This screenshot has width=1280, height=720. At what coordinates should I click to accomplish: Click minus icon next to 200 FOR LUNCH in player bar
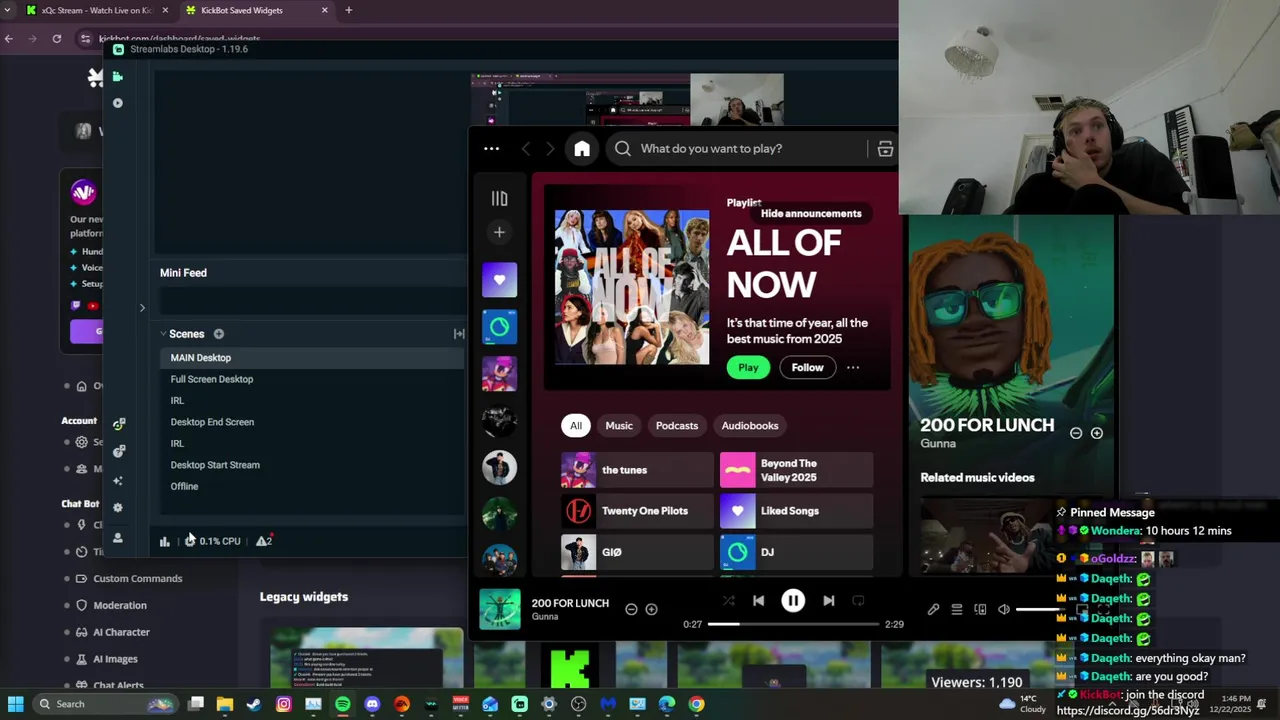click(631, 609)
